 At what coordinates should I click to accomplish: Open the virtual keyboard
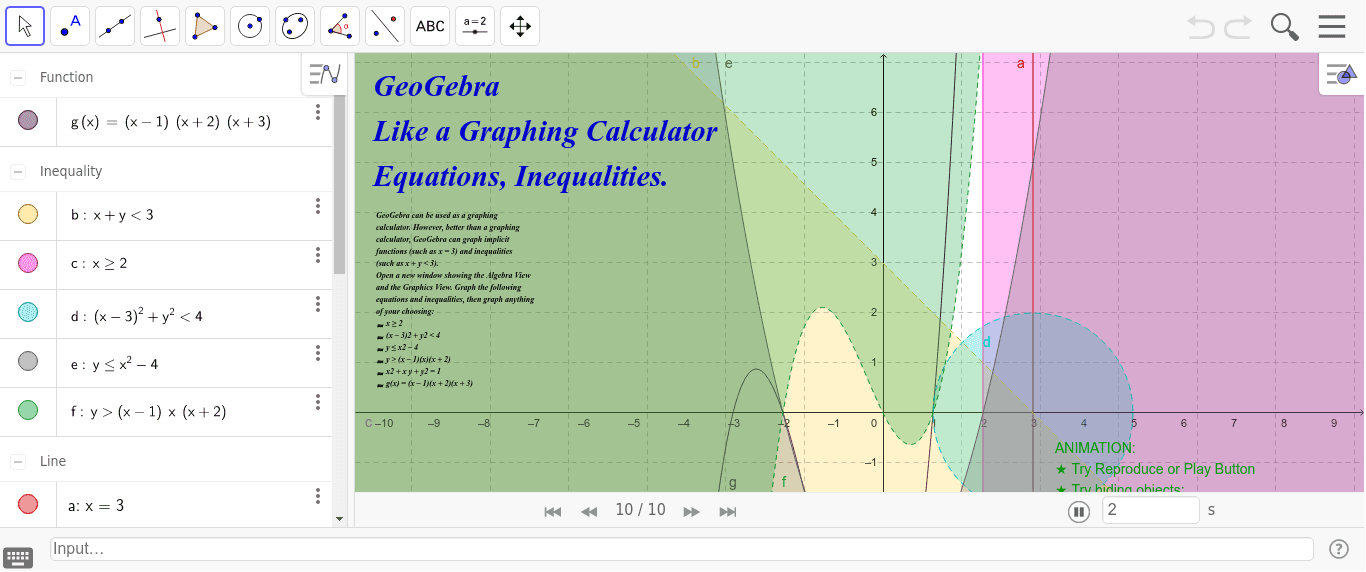(x=18, y=558)
